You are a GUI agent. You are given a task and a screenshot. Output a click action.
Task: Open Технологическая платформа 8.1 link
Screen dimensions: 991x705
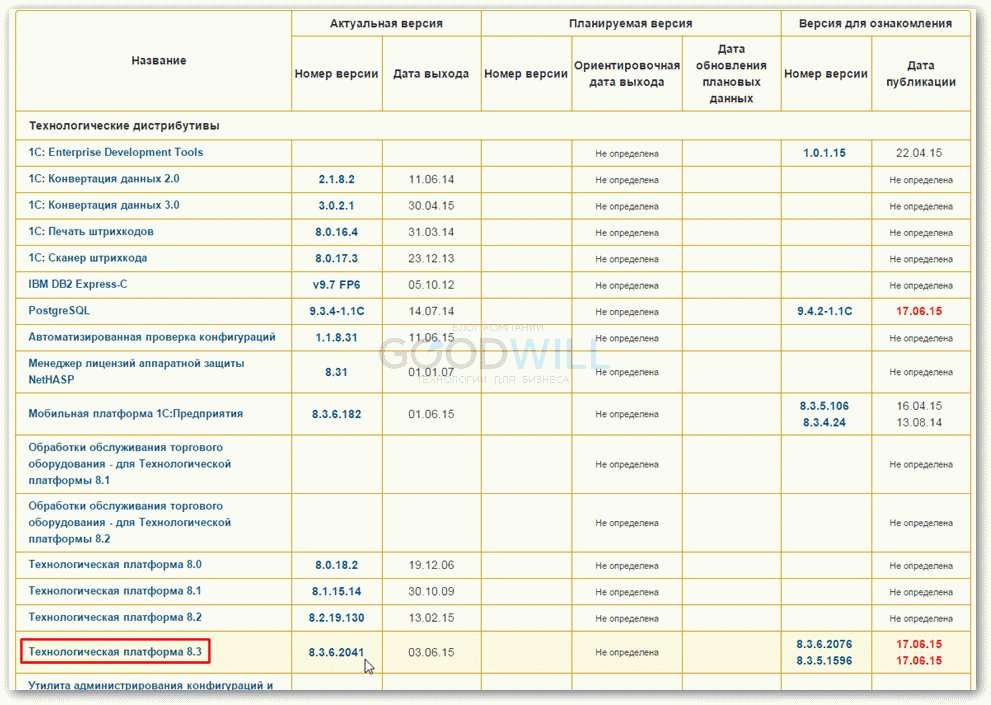115,591
